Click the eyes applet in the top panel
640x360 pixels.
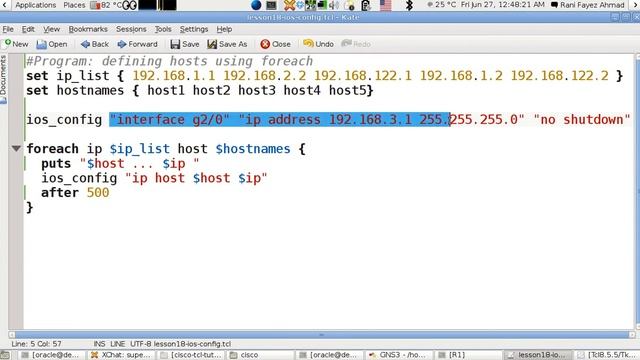click(130, 5)
